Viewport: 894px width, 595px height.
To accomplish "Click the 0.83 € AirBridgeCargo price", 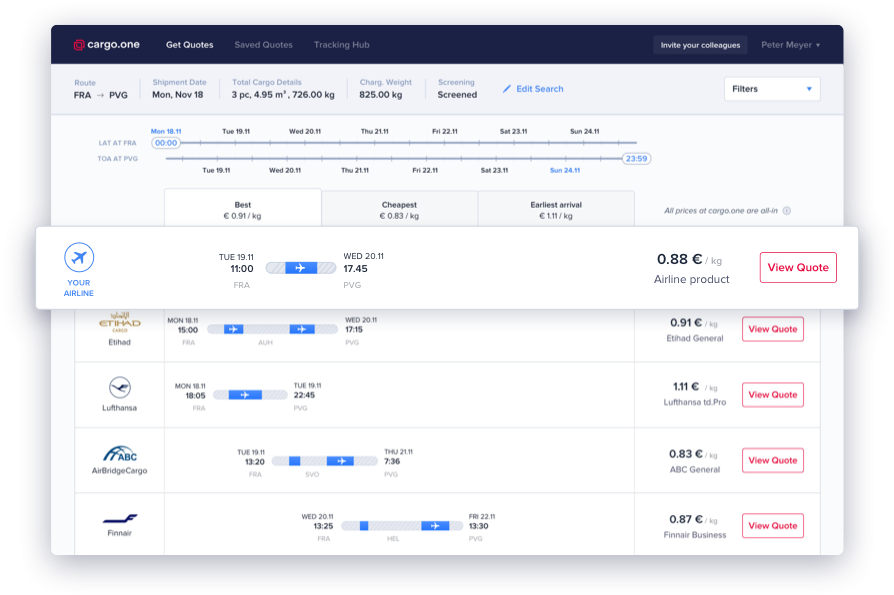I will (693, 454).
